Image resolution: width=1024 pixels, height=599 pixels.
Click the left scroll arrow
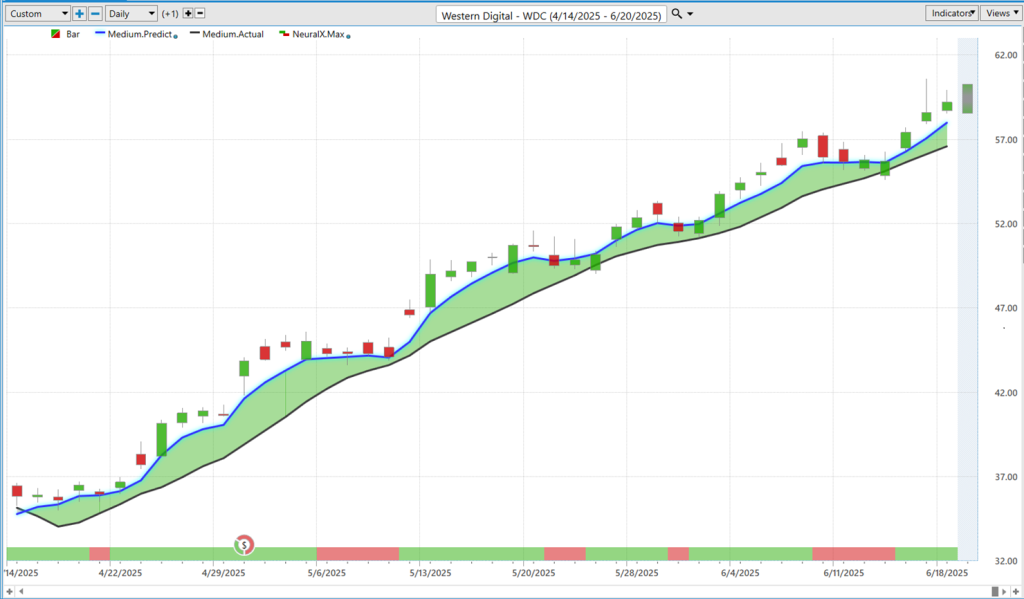[x=21, y=592]
